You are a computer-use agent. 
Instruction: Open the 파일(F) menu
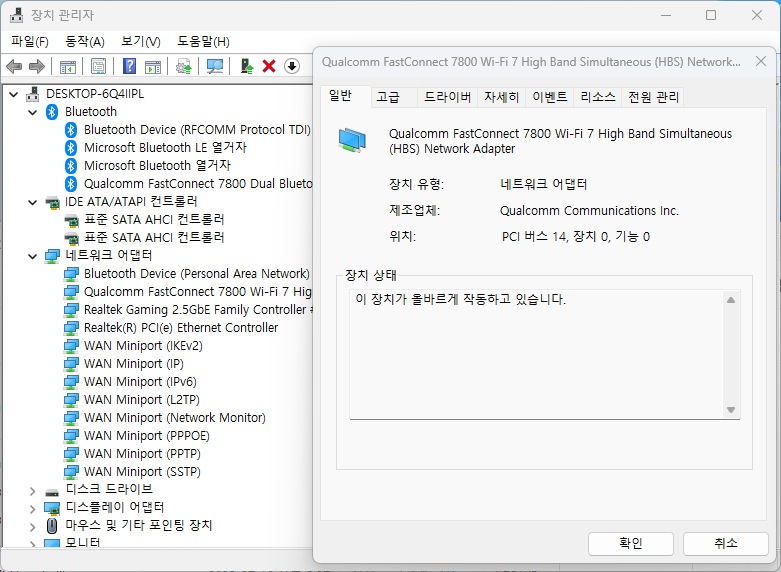point(30,41)
